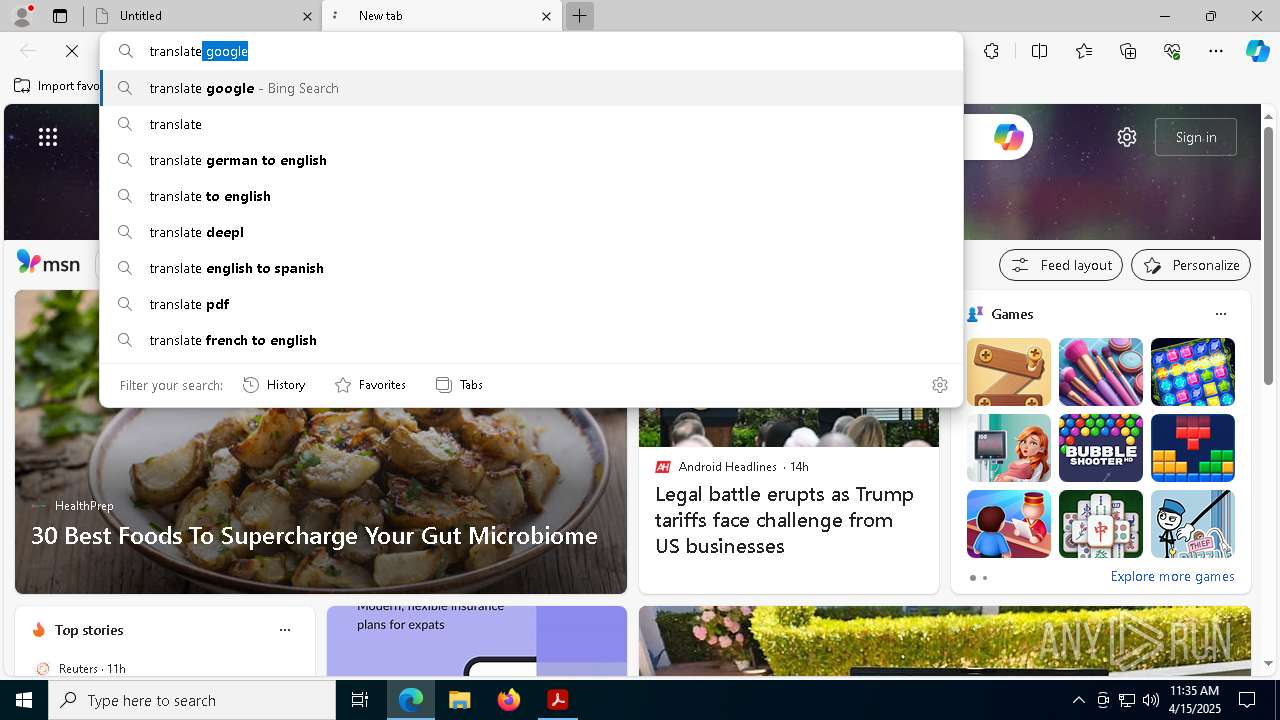Viewport: 1280px width, 720px height.
Task: Choose 'translate to english' suggestion
Action: (531, 196)
